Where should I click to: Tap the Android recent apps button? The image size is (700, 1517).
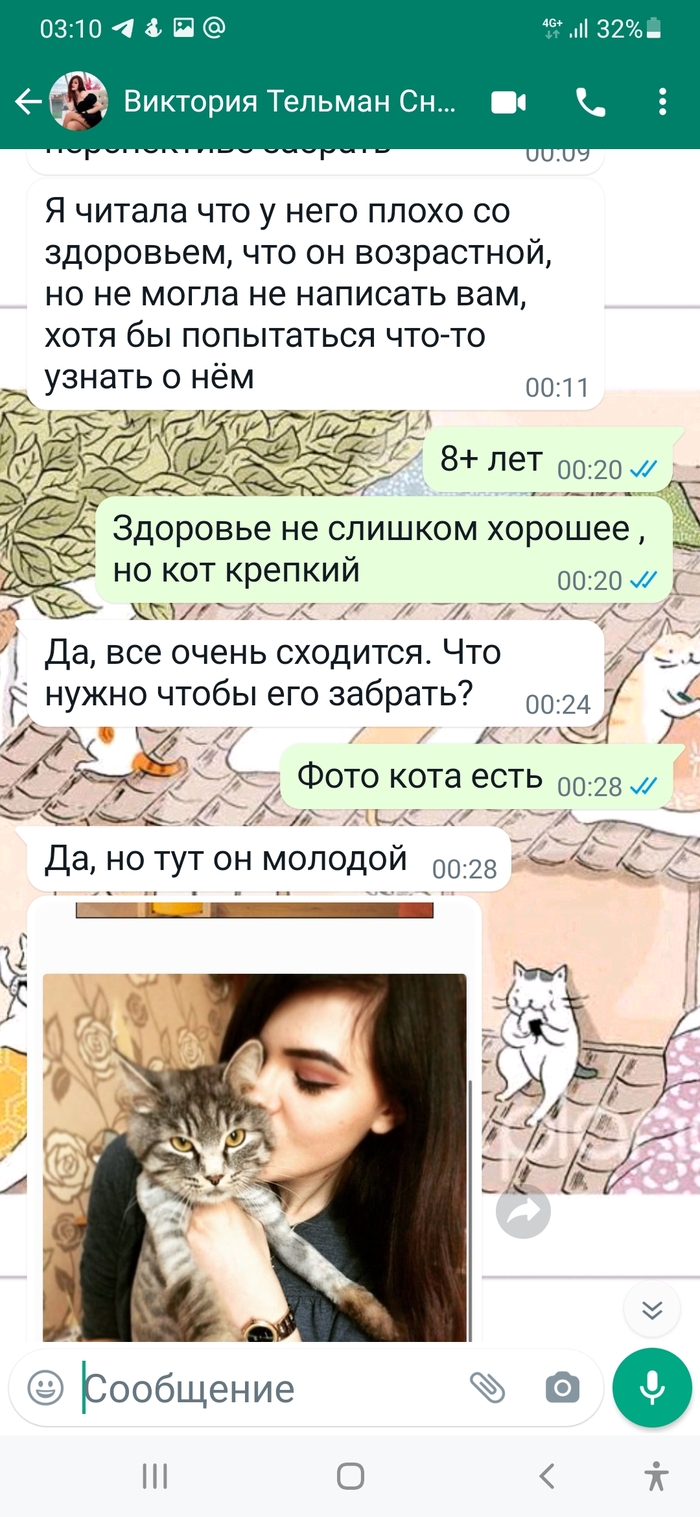tap(154, 1476)
